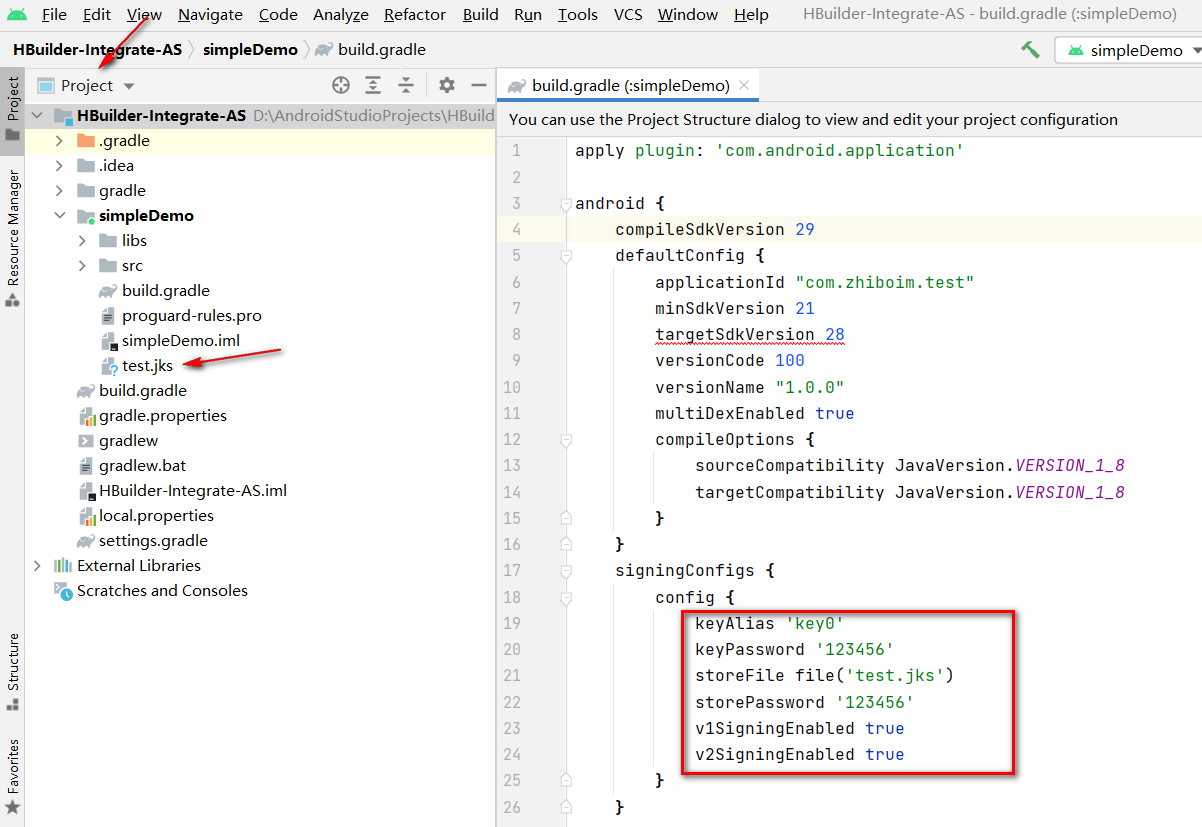This screenshot has height=827, width=1202.
Task: Expand External Libraries node
Action: click(x=38, y=566)
